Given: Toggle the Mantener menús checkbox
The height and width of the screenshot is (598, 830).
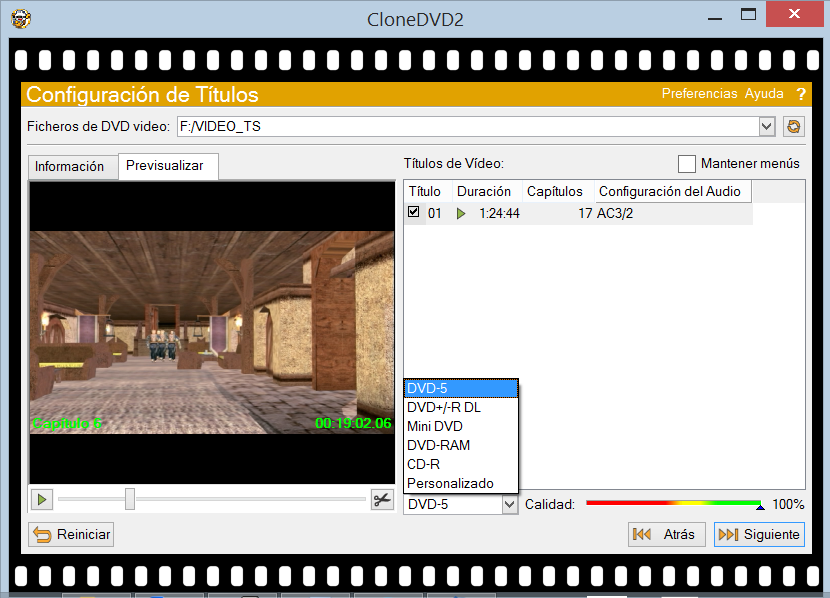Looking at the screenshot, I should pyautogui.click(x=687, y=164).
